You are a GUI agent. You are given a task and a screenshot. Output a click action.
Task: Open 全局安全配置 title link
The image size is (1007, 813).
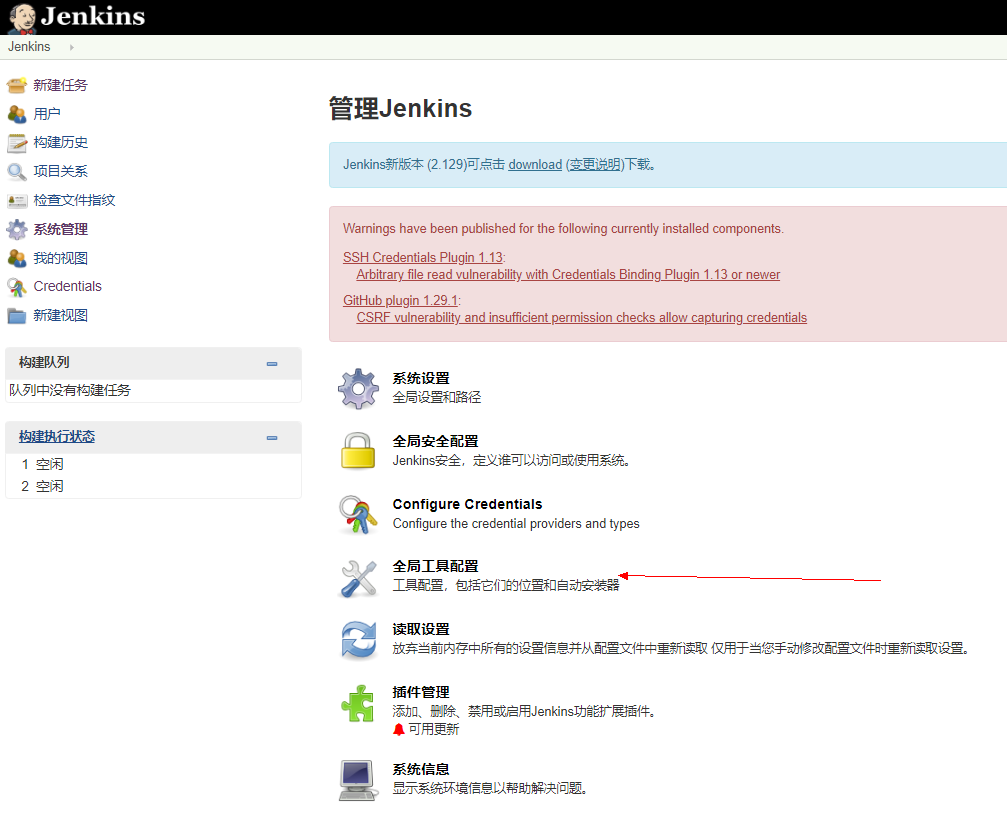(x=435, y=441)
